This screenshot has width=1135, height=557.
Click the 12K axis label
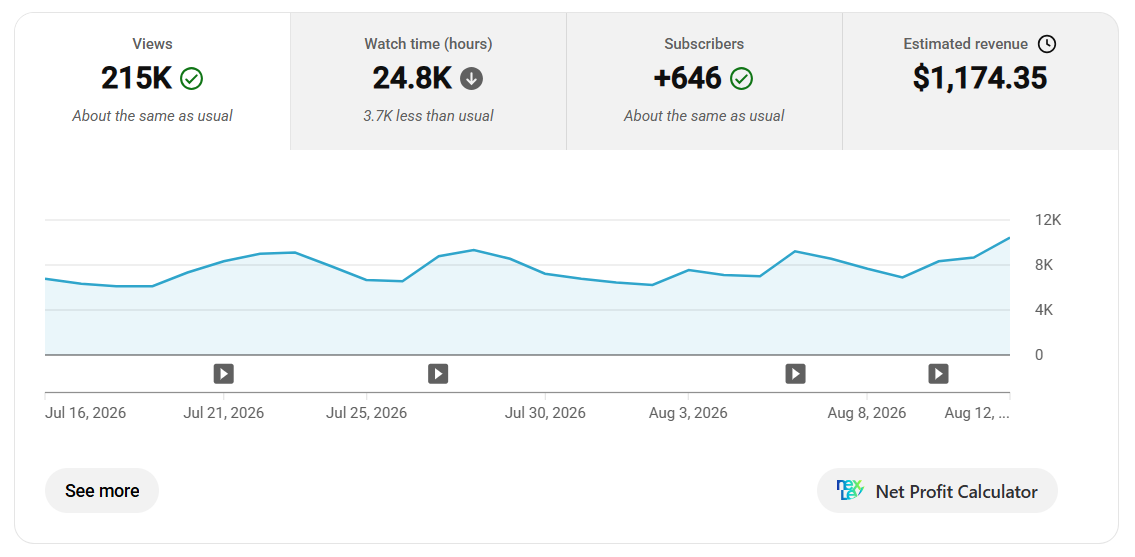point(1048,220)
